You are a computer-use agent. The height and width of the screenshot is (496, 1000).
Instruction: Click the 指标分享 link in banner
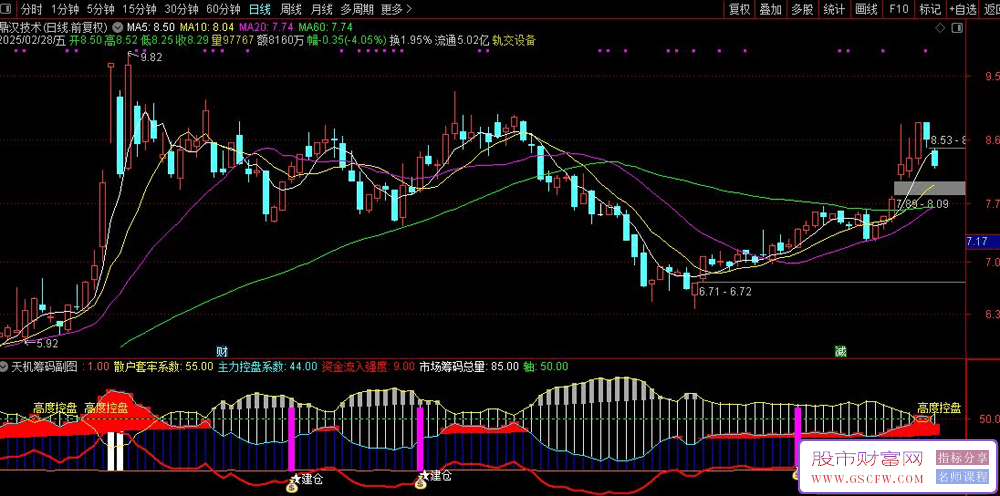[962, 457]
